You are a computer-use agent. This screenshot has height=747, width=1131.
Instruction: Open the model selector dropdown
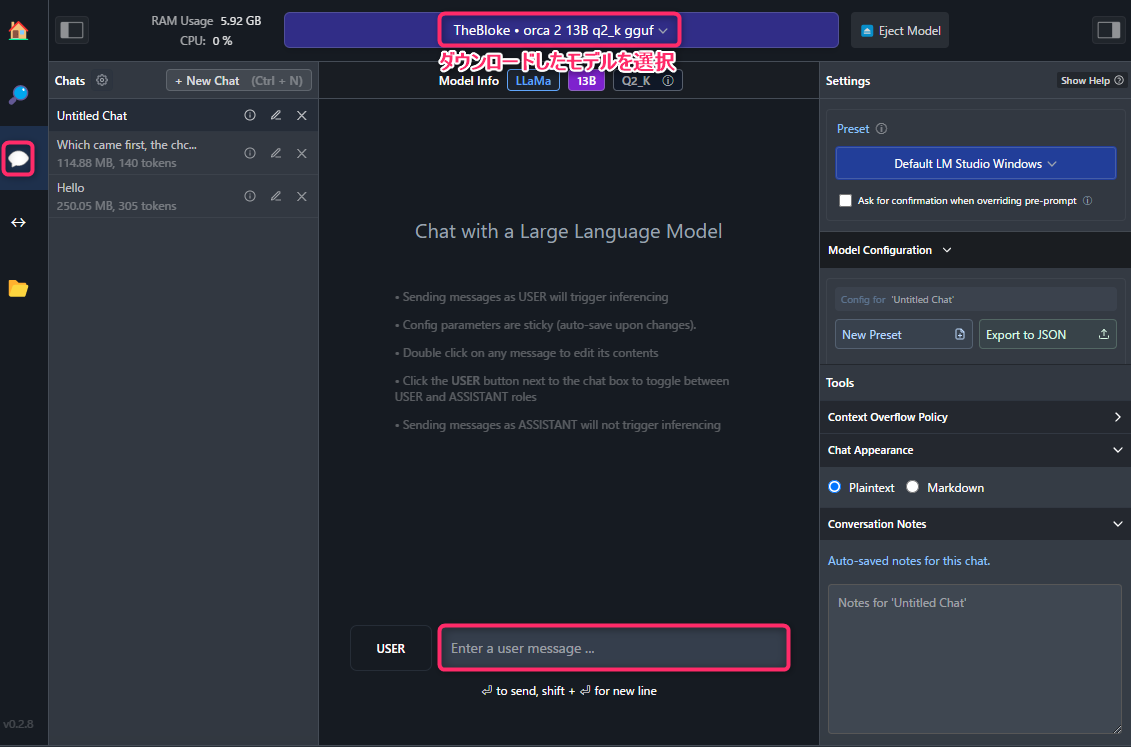pyautogui.click(x=560, y=30)
